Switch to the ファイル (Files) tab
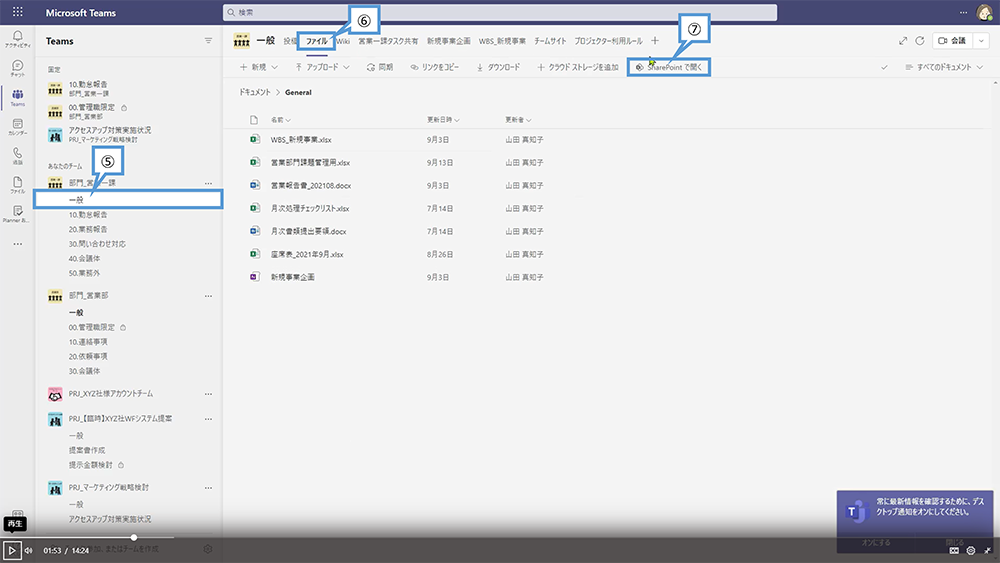The image size is (1000, 563). click(316, 41)
